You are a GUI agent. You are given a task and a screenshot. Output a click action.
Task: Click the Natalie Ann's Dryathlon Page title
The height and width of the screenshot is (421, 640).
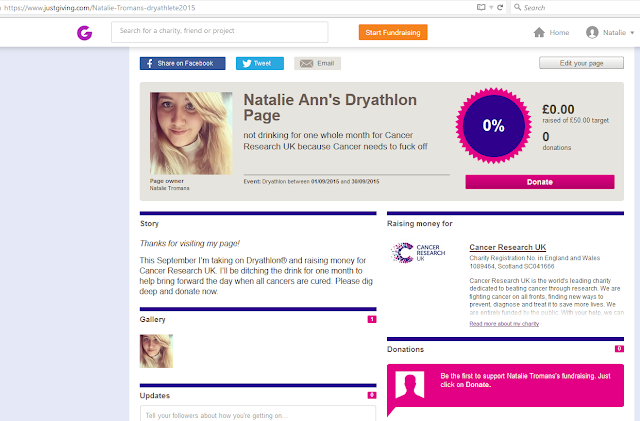[x=330, y=107]
